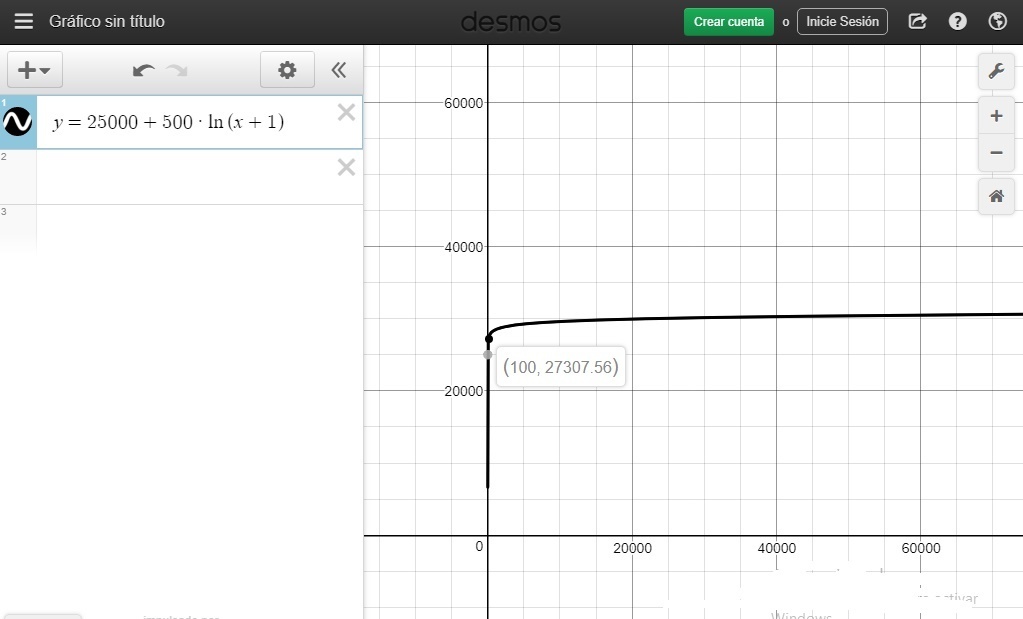The height and width of the screenshot is (619, 1023).
Task: Click the expression y = 25000 + 500·ln(x+1)
Action: [168, 122]
